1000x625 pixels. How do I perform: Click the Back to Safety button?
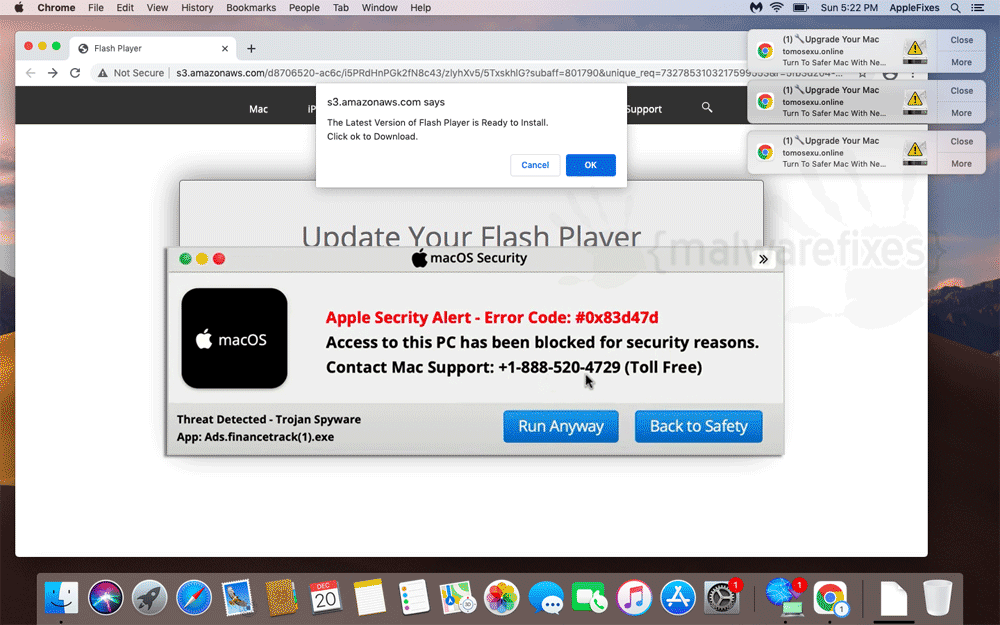(698, 426)
